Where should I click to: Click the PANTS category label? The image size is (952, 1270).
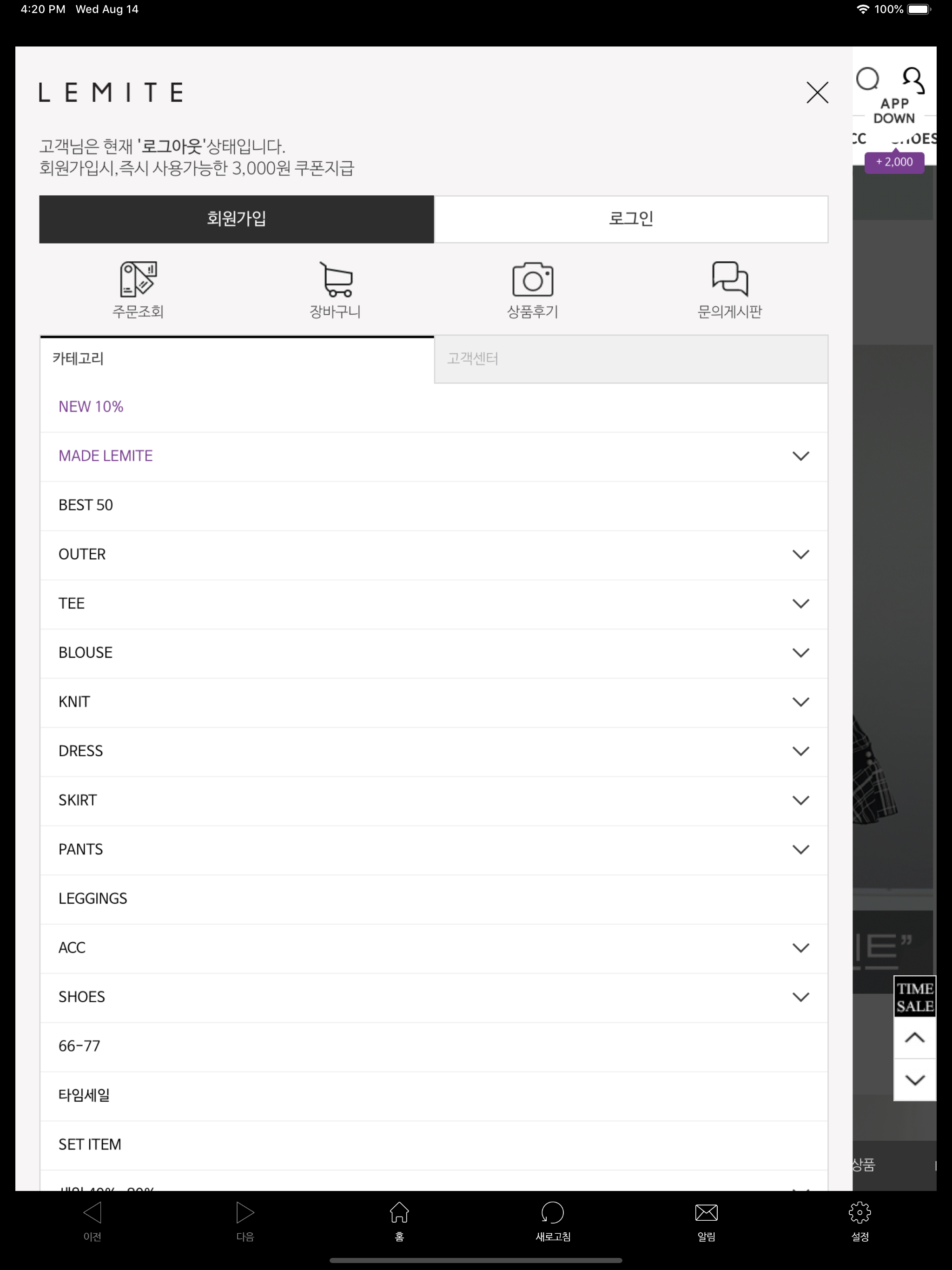[81, 849]
